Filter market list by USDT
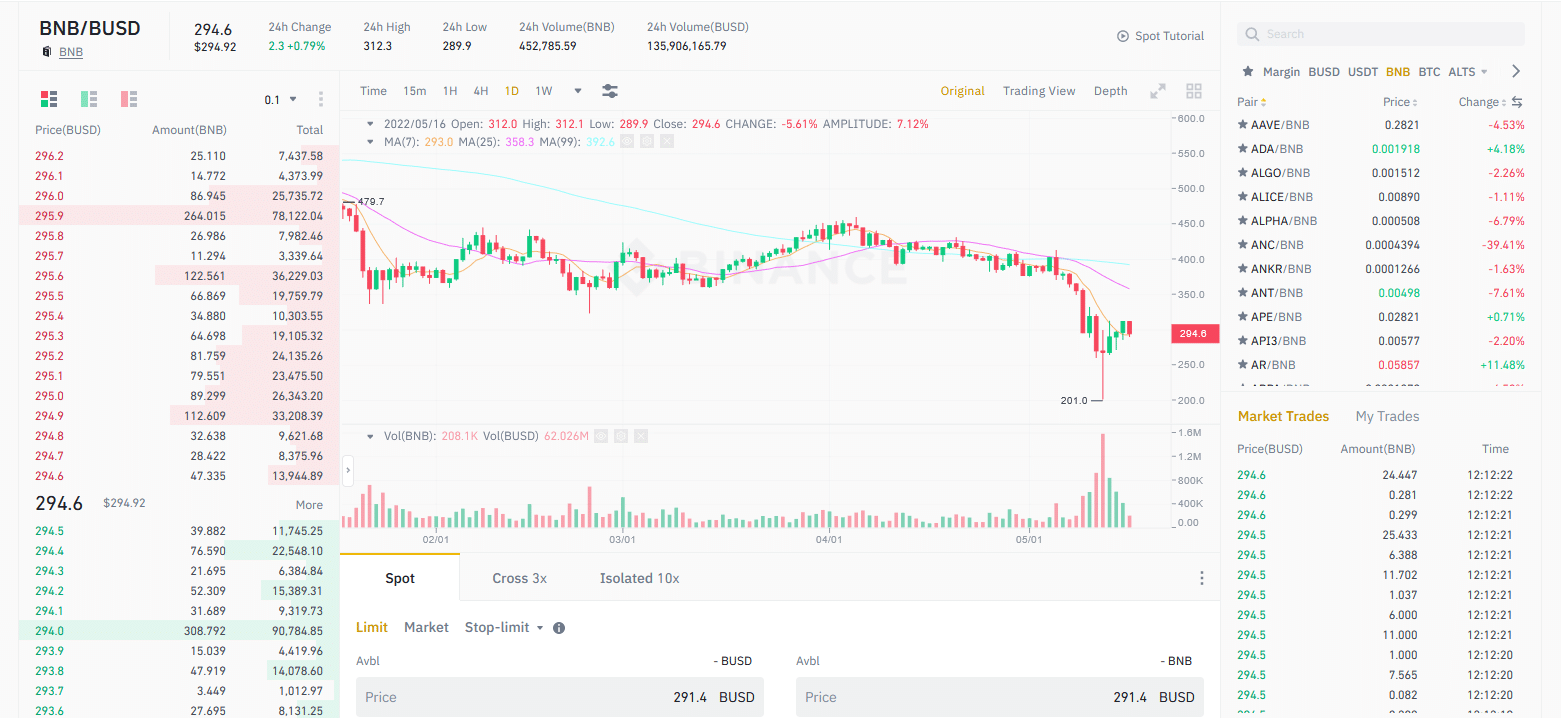The image size is (1561, 718). [x=1362, y=72]
